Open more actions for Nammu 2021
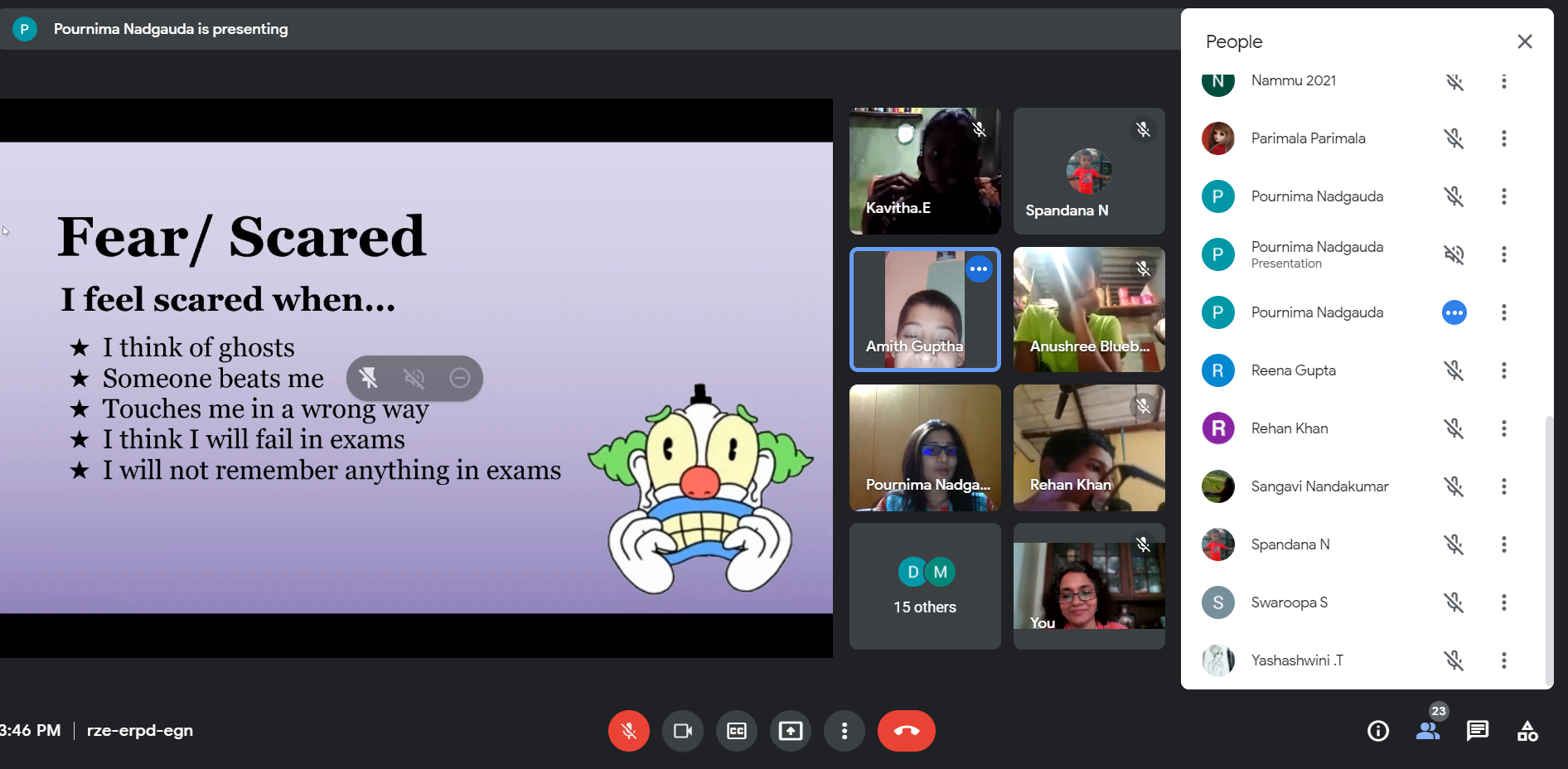This screenshot has height=769, width=1568. pos(1504,81)
